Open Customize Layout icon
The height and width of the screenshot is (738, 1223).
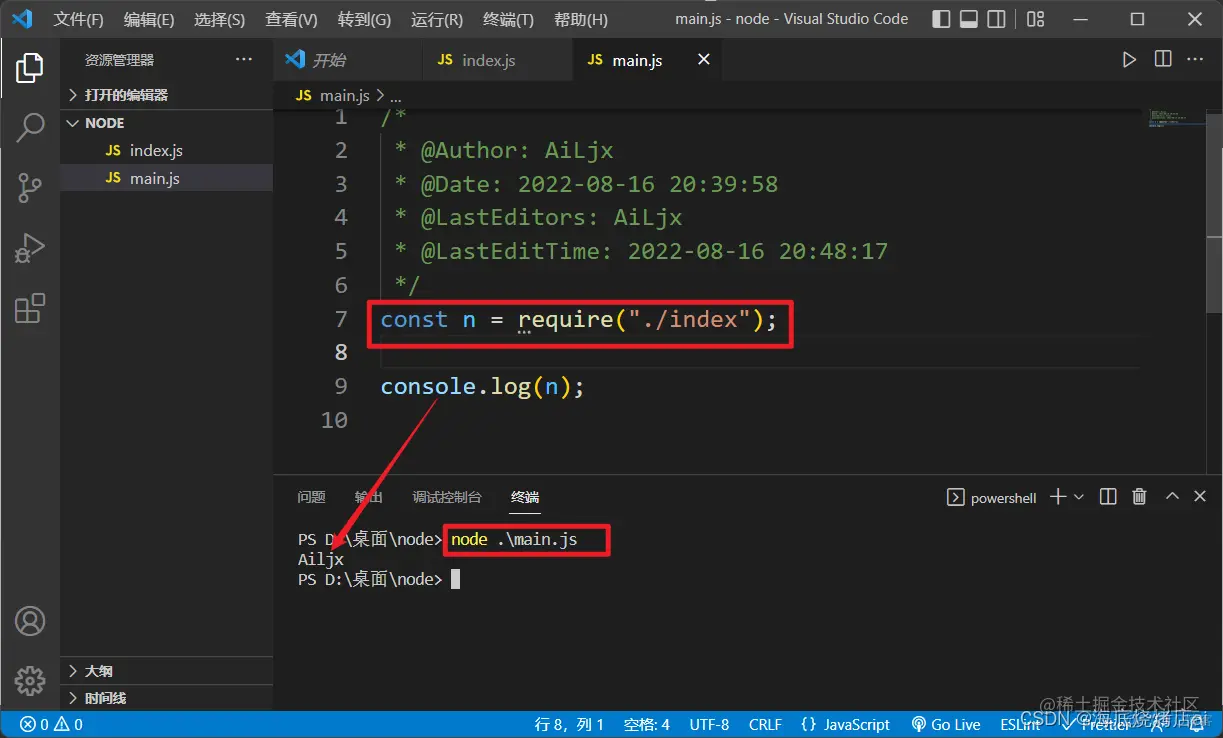1036,19
